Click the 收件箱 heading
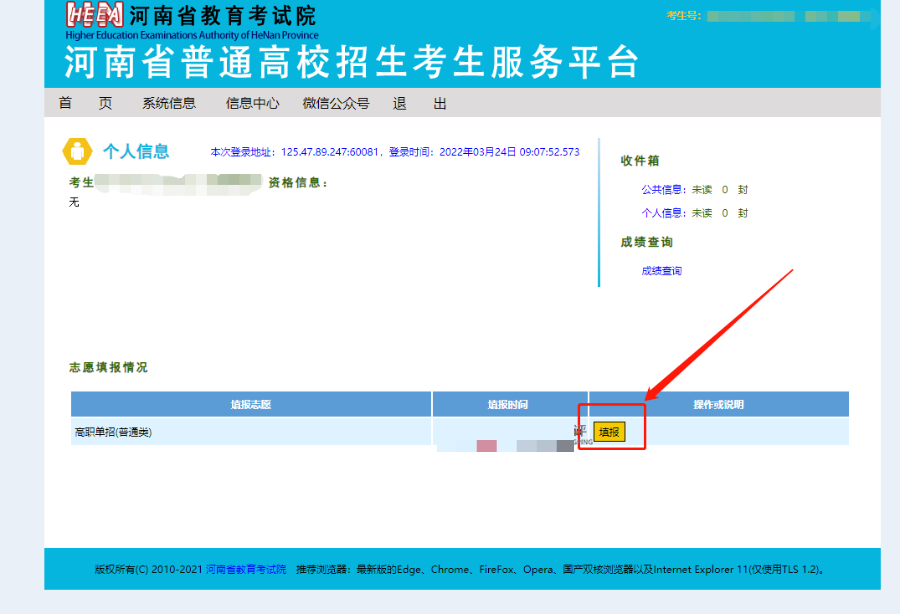Screen dimensions: 900x614 (639, 161)
